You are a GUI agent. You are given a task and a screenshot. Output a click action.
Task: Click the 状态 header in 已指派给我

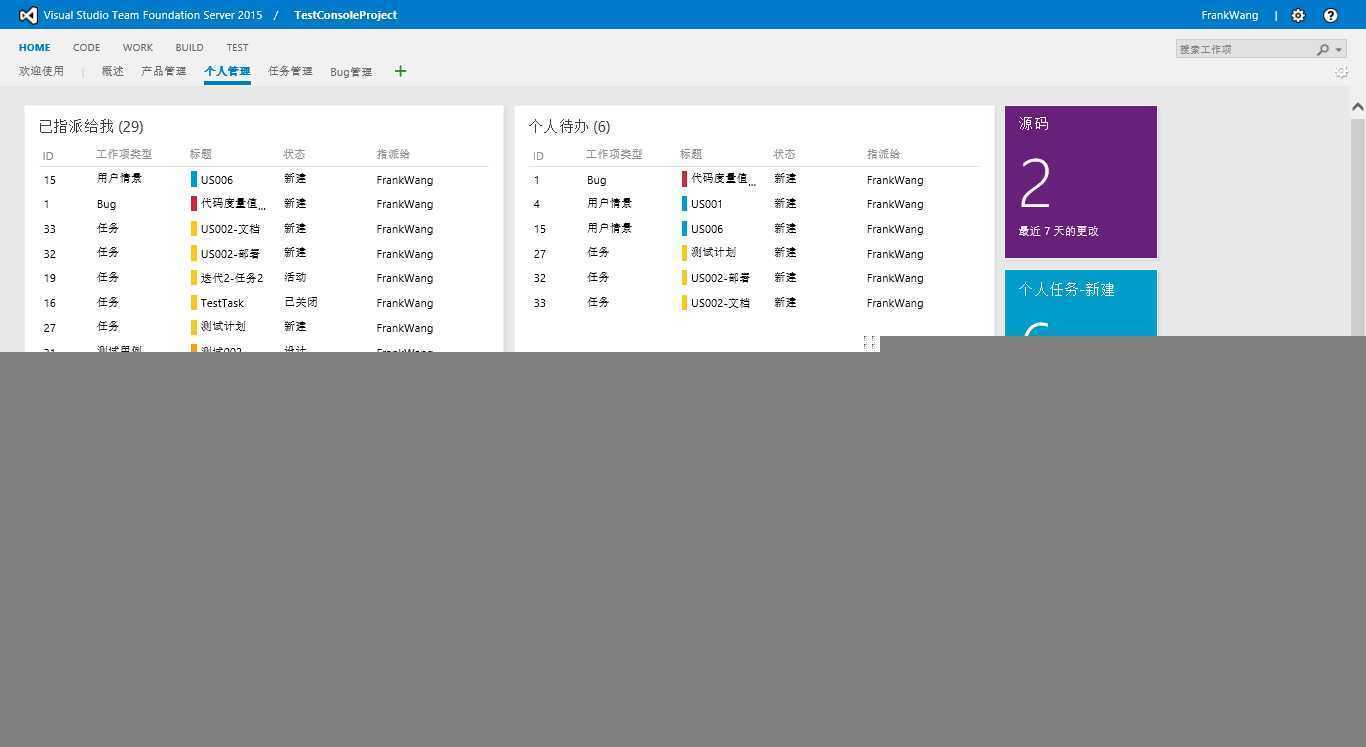click(x=294, y=154)
